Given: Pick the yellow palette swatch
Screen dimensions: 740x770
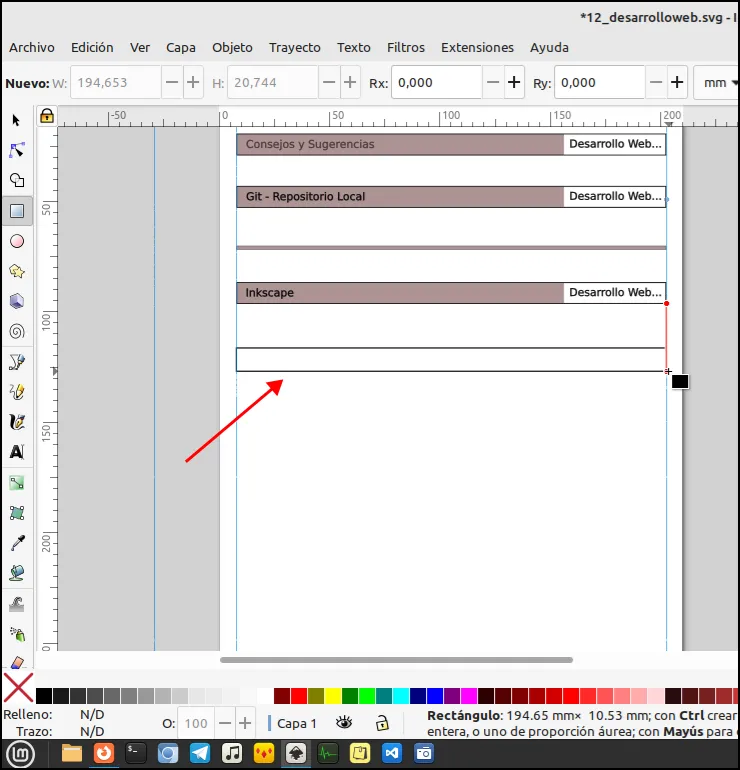Looking at the screenshot, I should pos(332,696).
